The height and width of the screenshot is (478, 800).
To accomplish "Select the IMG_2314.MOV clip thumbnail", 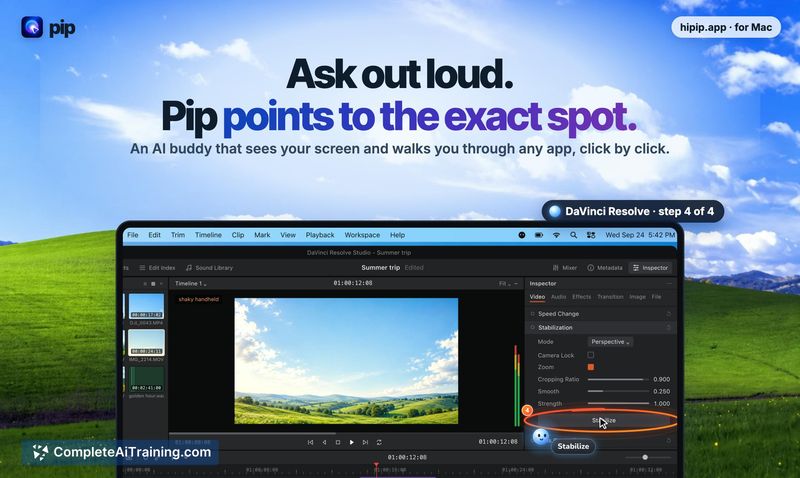I will (x=146, y=342).
